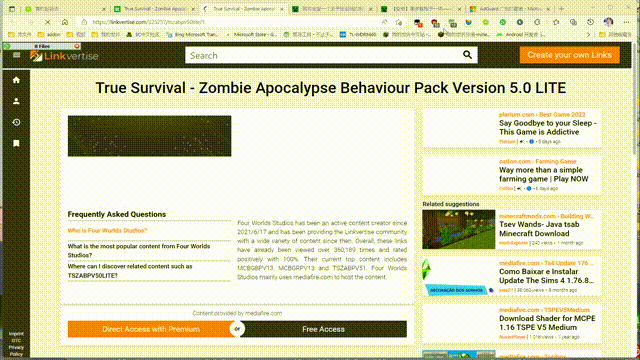This screenshot has width=640, height=360.
Task: Click the Tsev Wands garden thumbnail
Action: pos(459,229)
